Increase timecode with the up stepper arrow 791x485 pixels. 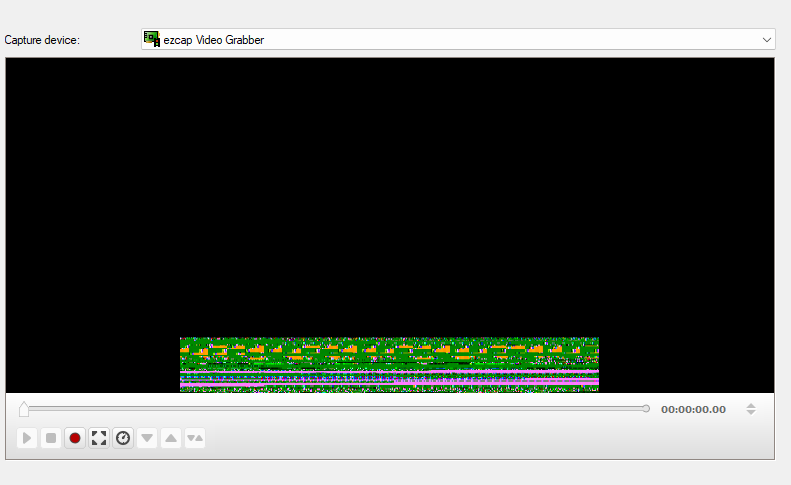(x=751, y=405)
